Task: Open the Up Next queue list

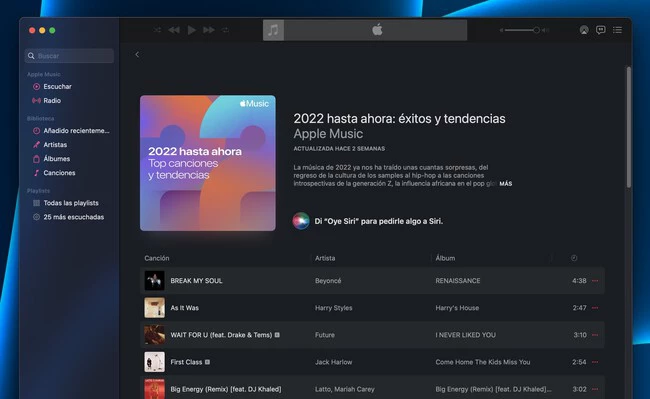Action: click(x=618, y=30)
